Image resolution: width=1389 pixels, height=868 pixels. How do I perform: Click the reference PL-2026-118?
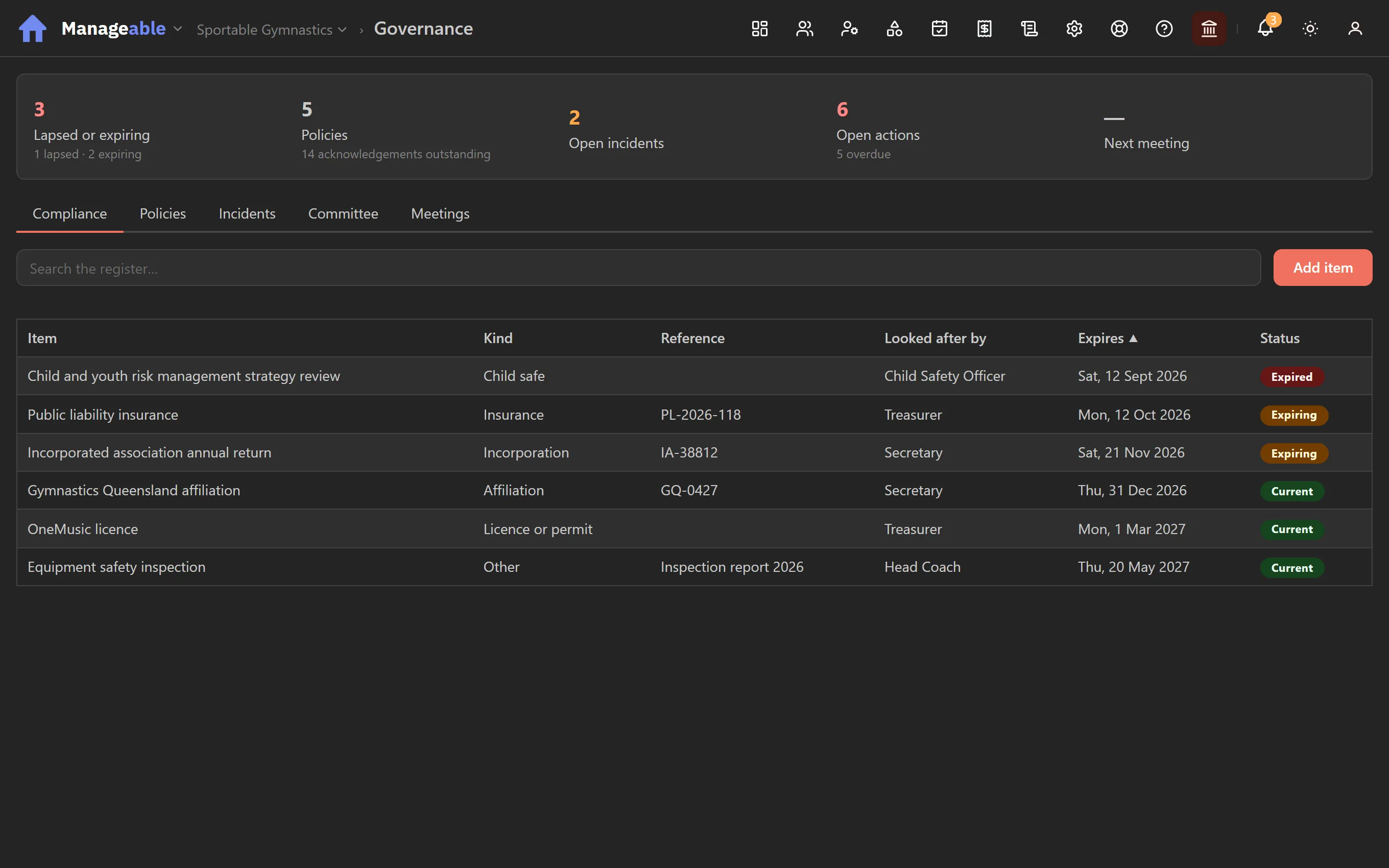[x=700, y=415]
